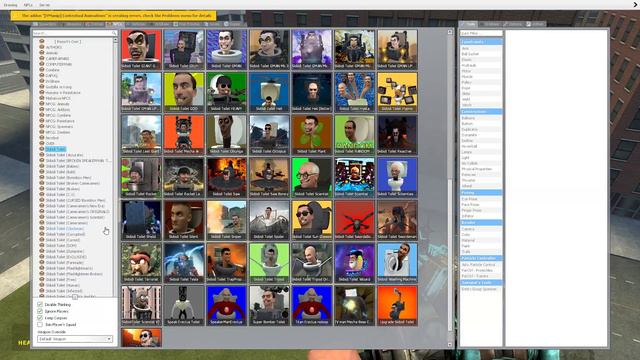
Task: Toggle the Disable Thinking checkbox
Action: click(x=40, y=304)
